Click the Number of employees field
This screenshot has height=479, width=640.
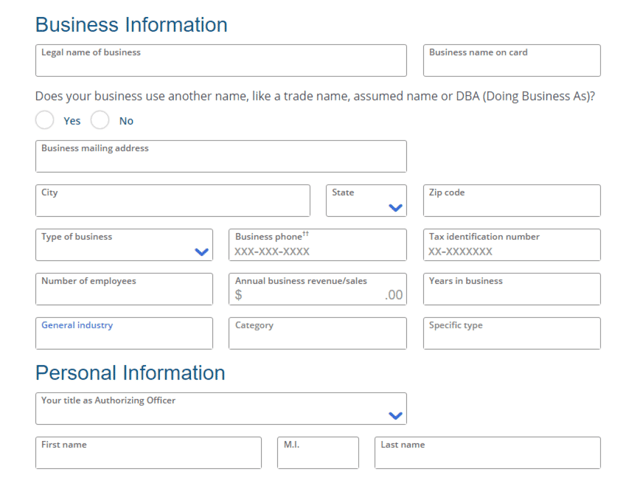pyautogui.click(x=124, y=289)
